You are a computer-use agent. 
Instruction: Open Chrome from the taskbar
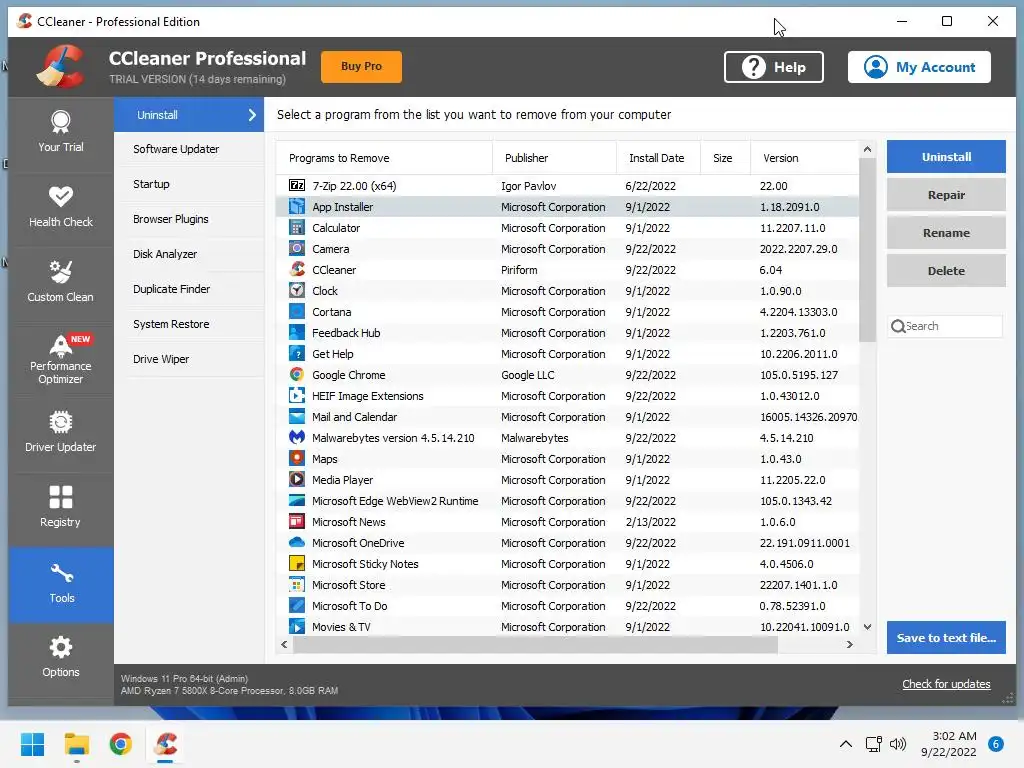pos(121,744)
